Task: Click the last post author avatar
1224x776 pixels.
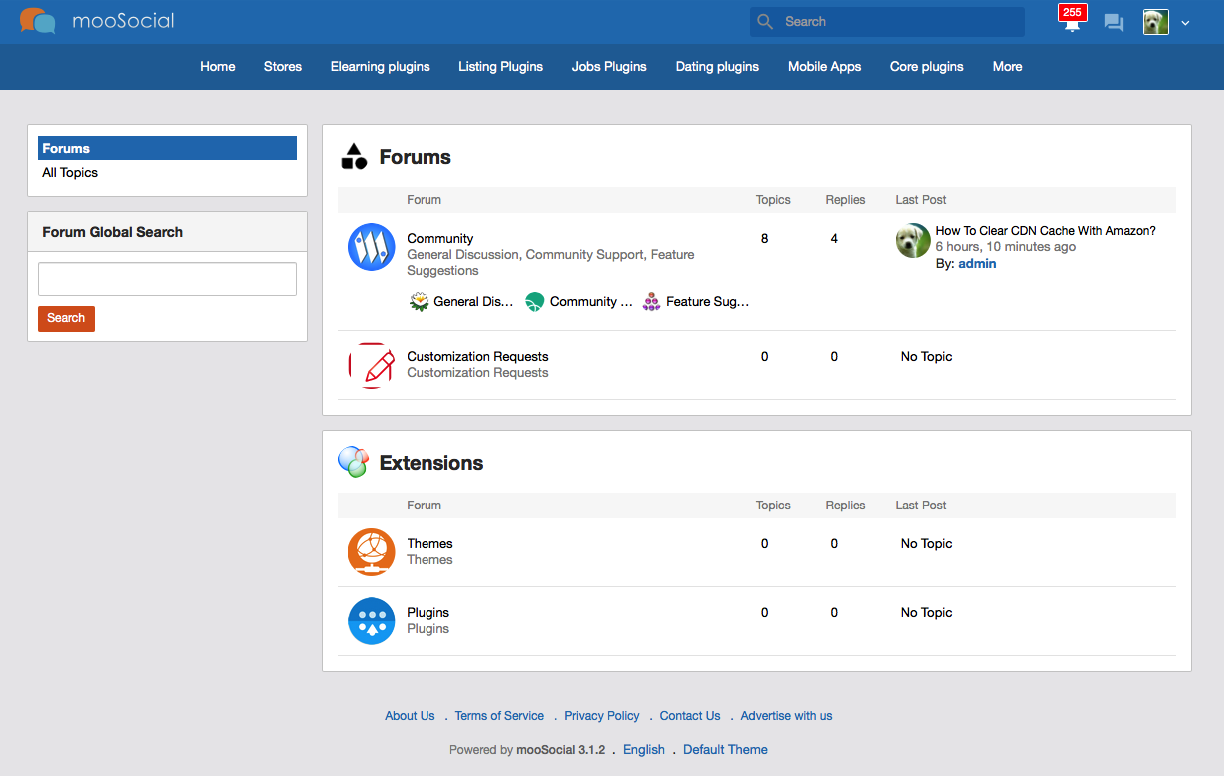Action: coord(913,240)
